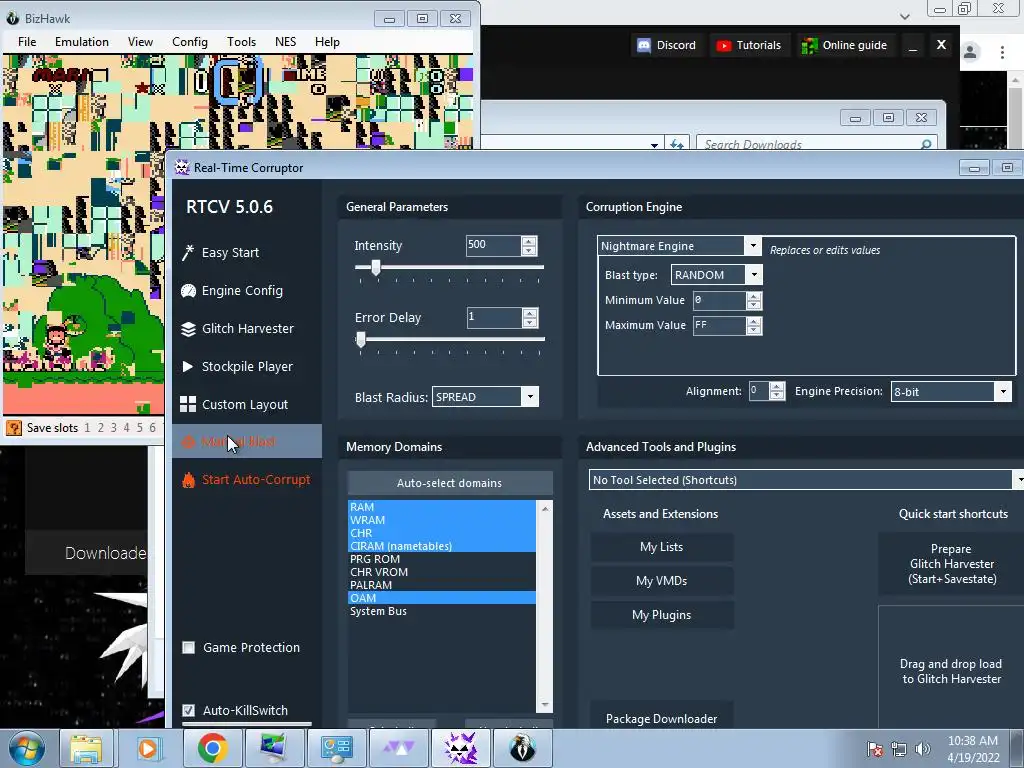Select System Bus memory domain

[441, 611]
